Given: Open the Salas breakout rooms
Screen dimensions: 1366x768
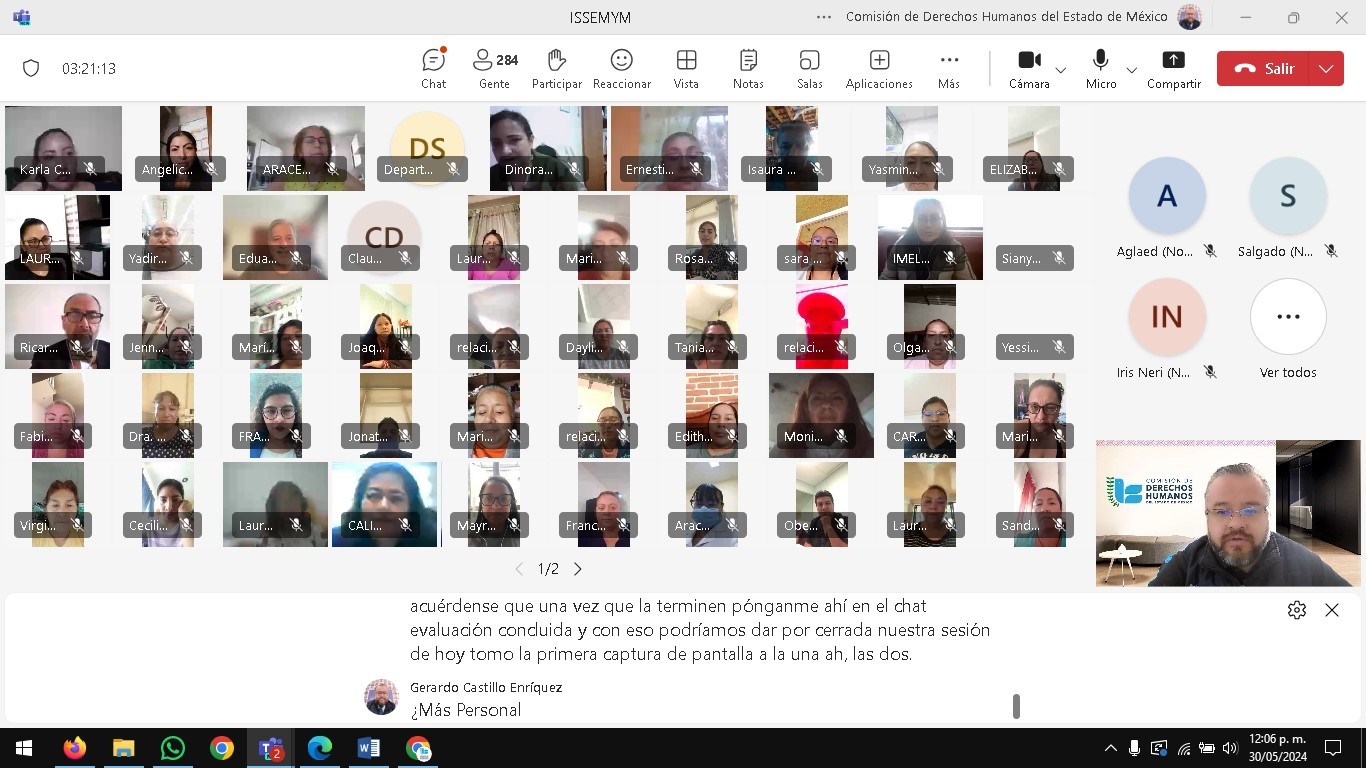Looking at the screenshot, I should [809, 69].
